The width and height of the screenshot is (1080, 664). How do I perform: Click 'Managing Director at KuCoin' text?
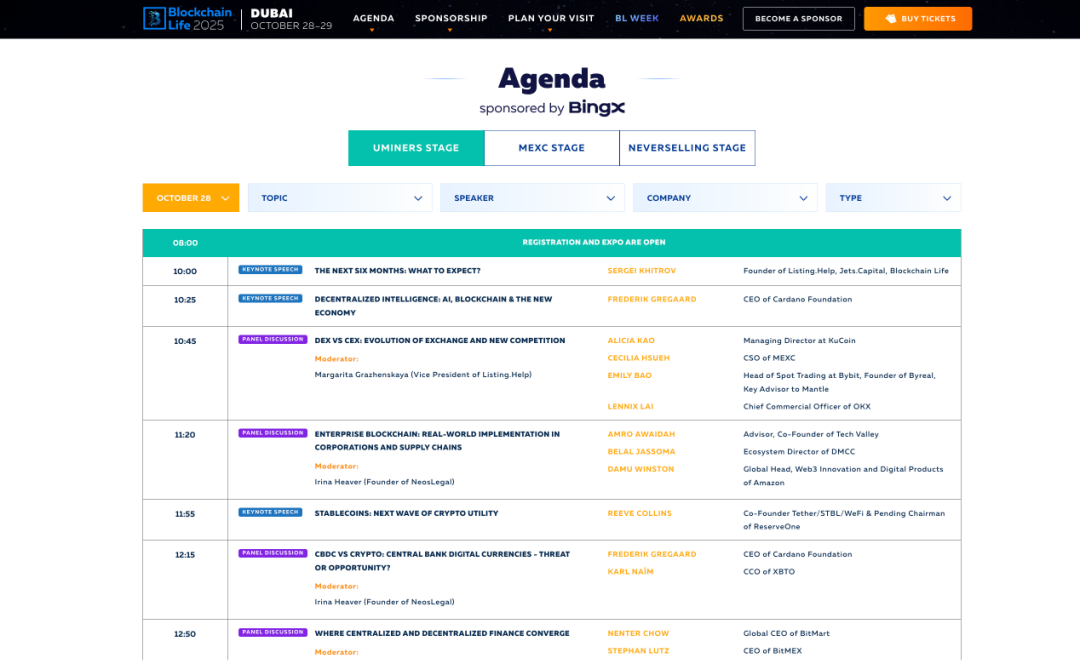(799, 341)
